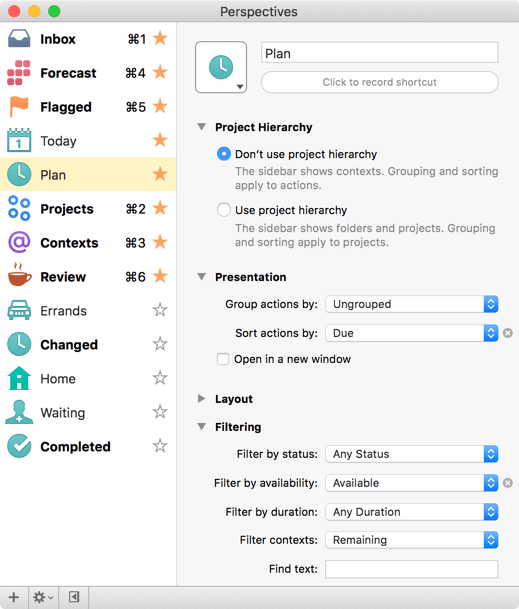Open the Group actions by dropdown
Image resolution: width=519 pixels, height=609 pixels.
point(411,304)
